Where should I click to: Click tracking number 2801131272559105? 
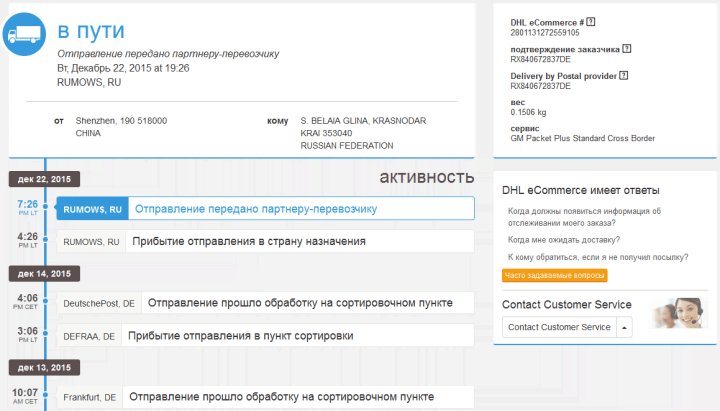pyautogui.click(x=545, y=33)
